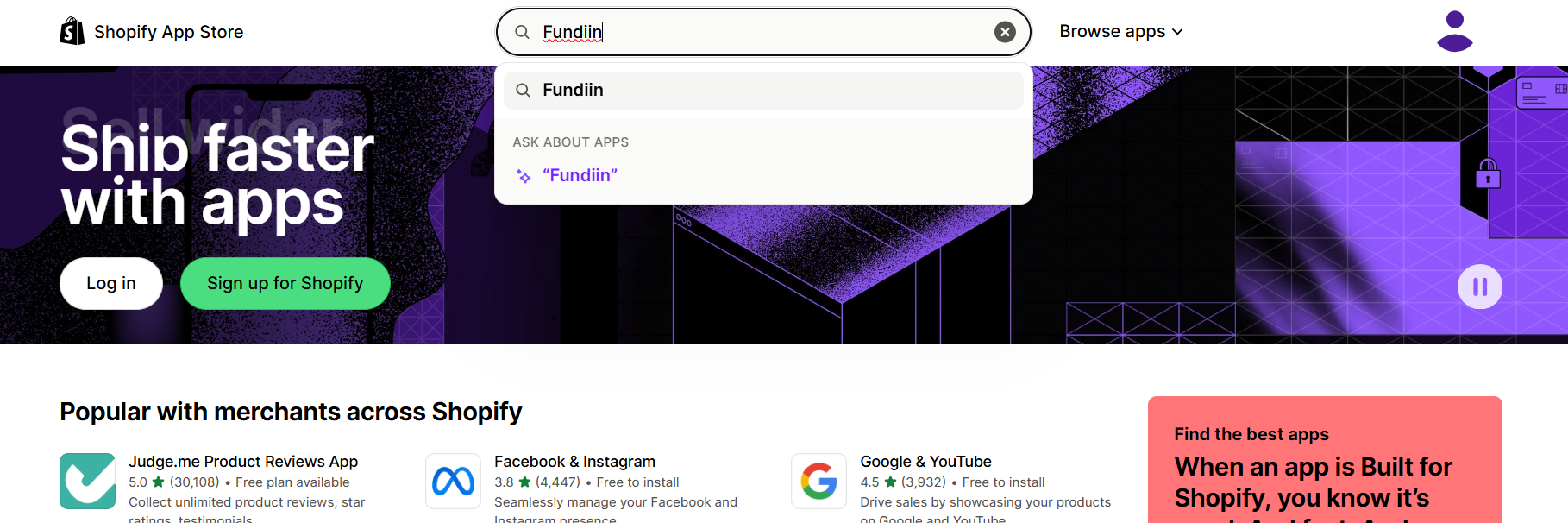Image resolution: width=1568 pixels, height=523 pixels.
Task: Click the magnifier icon in search bar
Action: [522, 32]
